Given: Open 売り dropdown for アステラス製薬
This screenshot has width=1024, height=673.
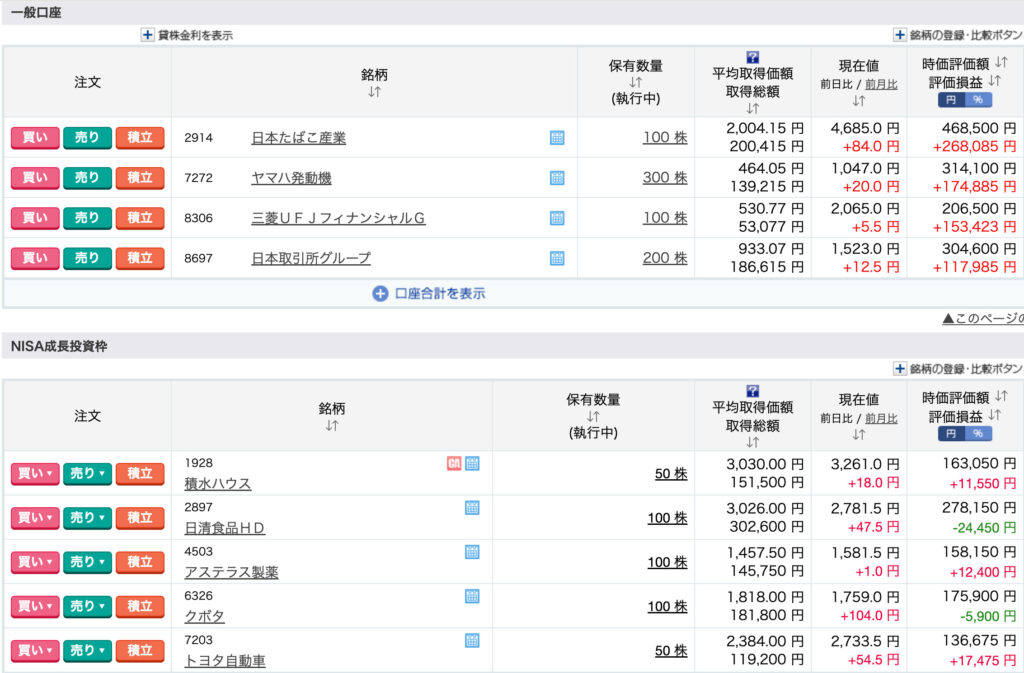Looking at the screenshot, I should click(x=87, y=562).
